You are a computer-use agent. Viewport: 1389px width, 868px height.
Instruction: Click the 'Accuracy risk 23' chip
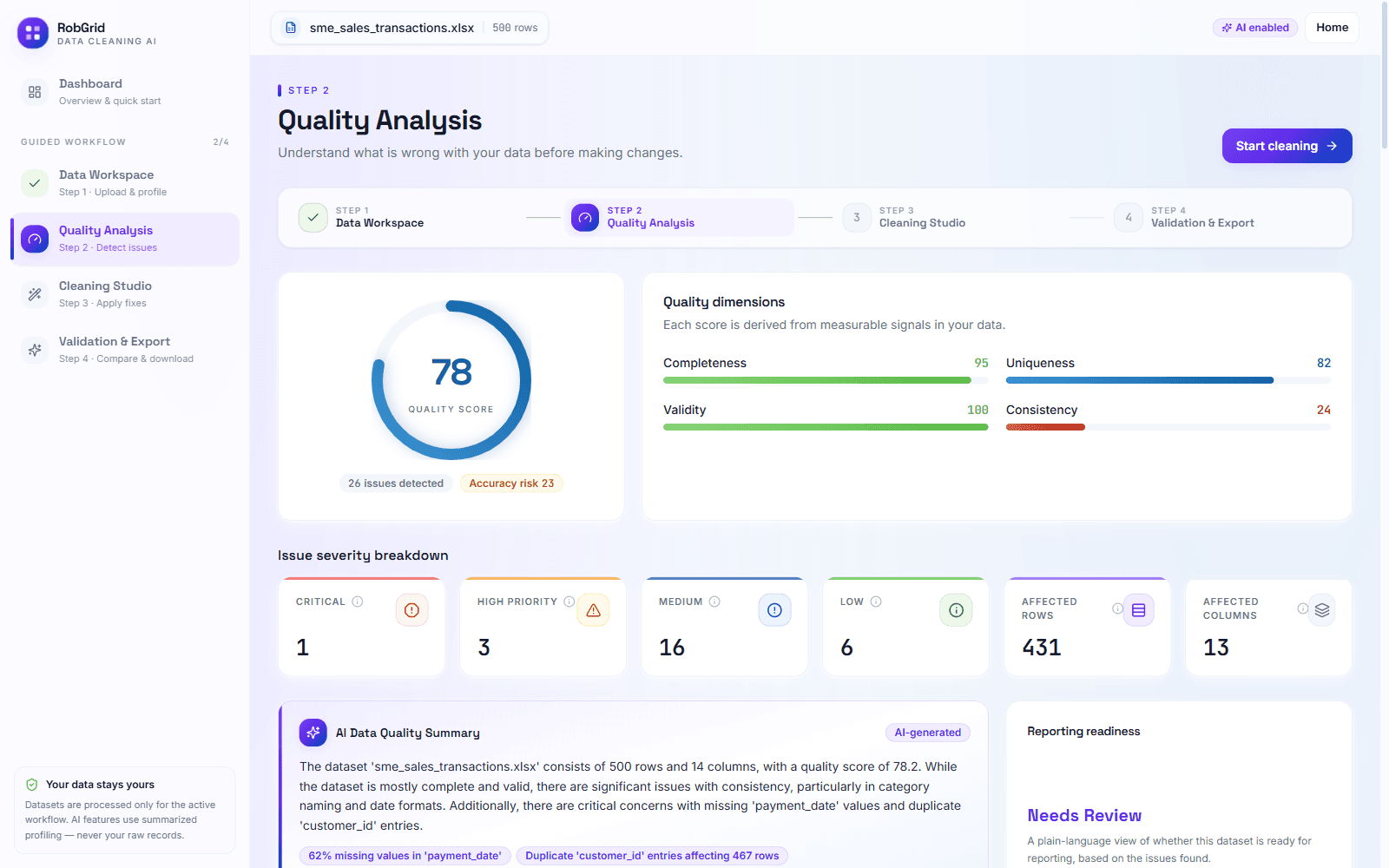[x=511, y=483]
